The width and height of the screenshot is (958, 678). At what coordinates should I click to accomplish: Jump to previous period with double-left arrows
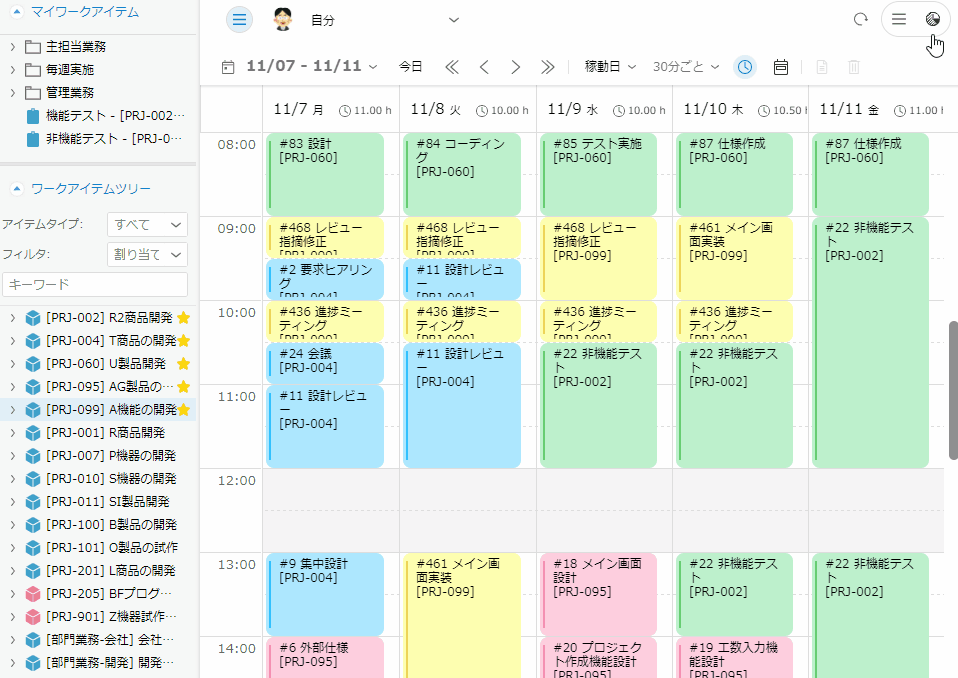(x=451, y=67)
